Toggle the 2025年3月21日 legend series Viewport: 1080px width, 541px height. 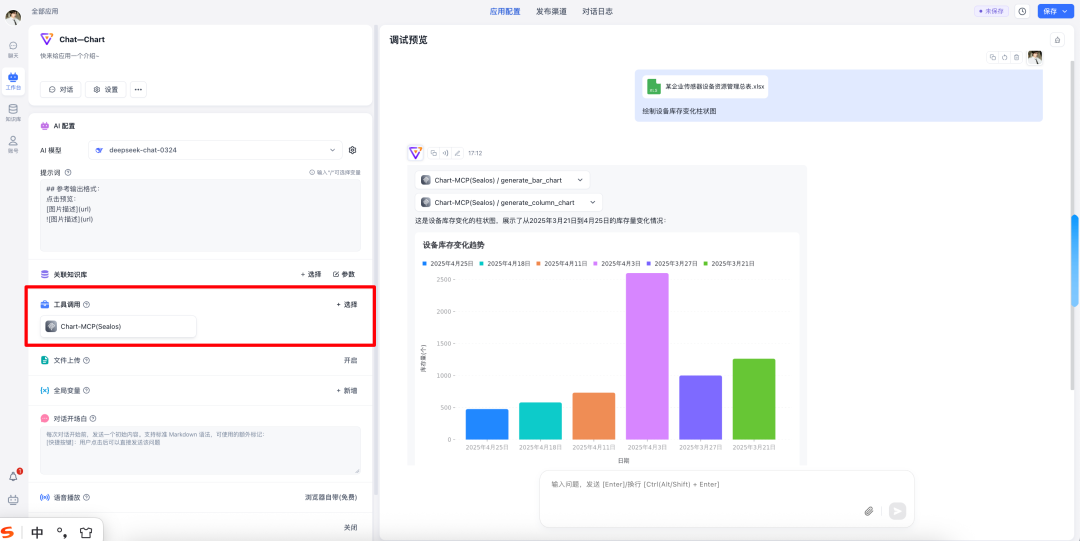pos(726,263)
